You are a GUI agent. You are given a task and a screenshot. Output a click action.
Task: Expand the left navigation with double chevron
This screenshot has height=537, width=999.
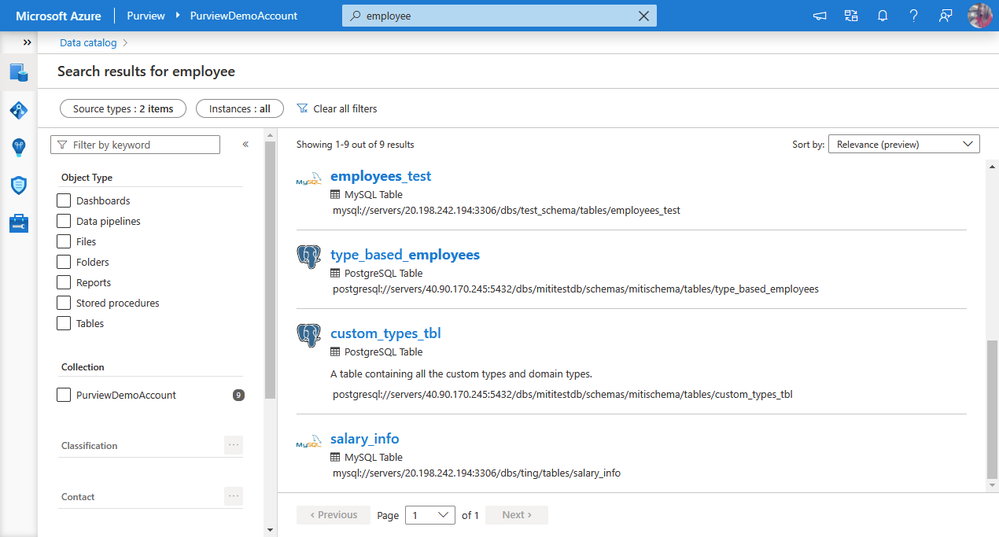(27, 43)
